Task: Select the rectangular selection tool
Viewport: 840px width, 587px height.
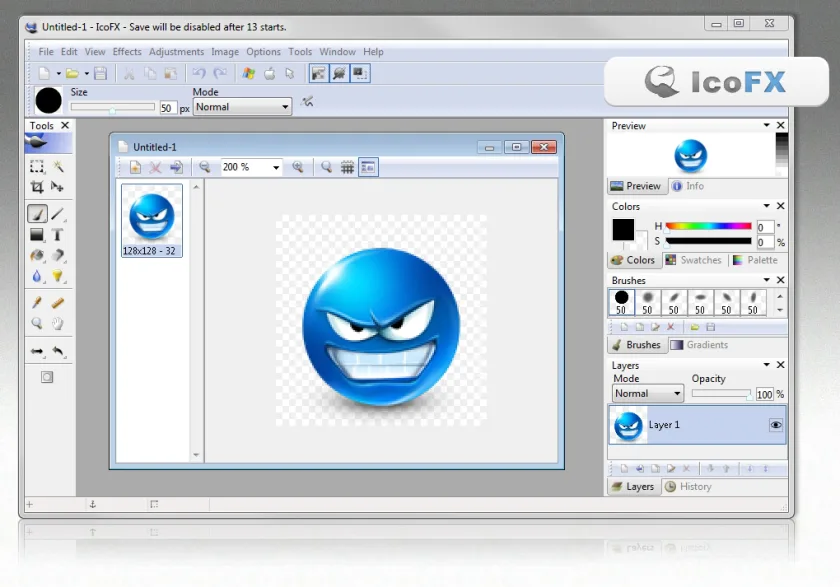Action: [37, 166]
